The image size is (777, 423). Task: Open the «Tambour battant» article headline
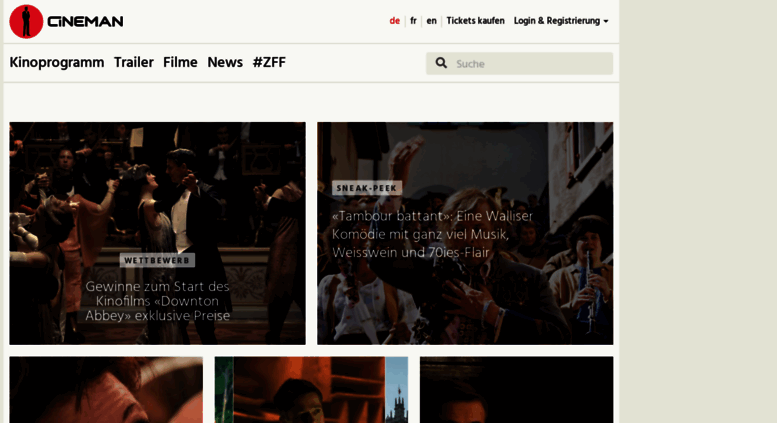(432, 234)
